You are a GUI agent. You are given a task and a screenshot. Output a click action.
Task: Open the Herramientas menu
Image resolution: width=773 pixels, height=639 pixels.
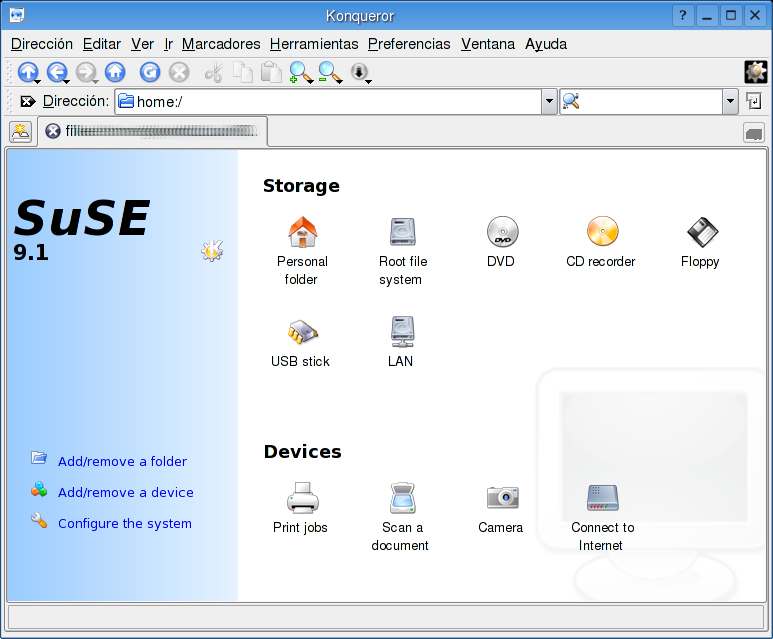(314, 44)
